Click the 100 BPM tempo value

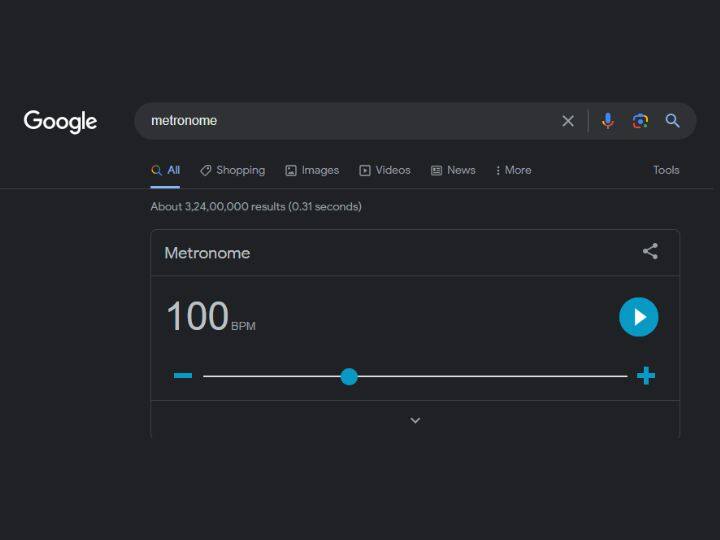pyautogui.click(x=211, y=316)
